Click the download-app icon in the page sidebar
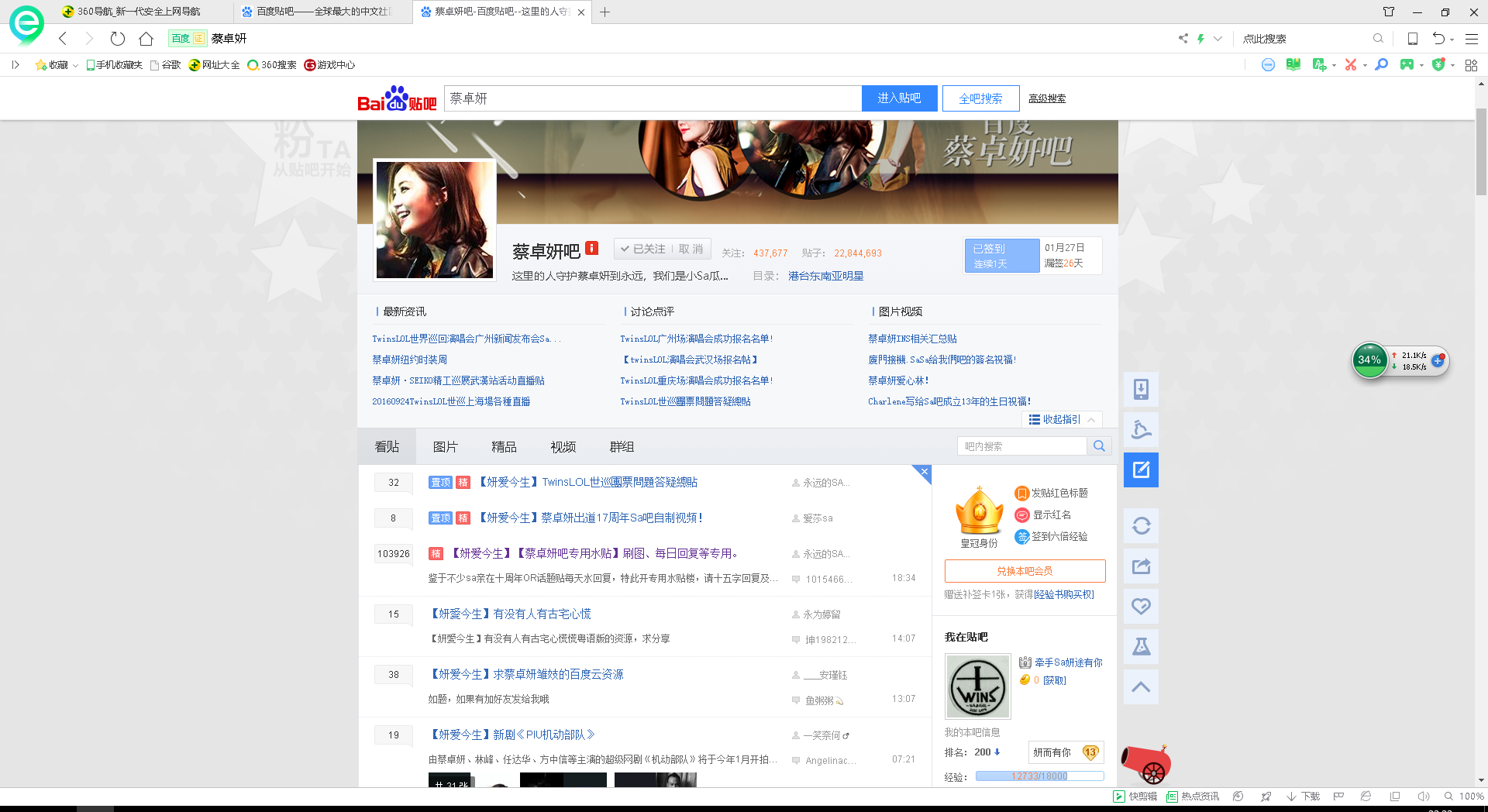 coord(1141,389)
